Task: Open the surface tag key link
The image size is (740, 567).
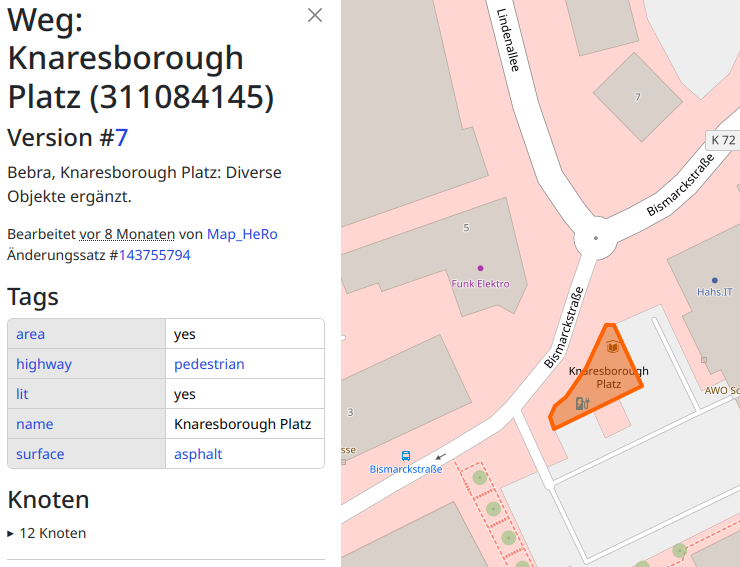Action: (x=40, y=454)
